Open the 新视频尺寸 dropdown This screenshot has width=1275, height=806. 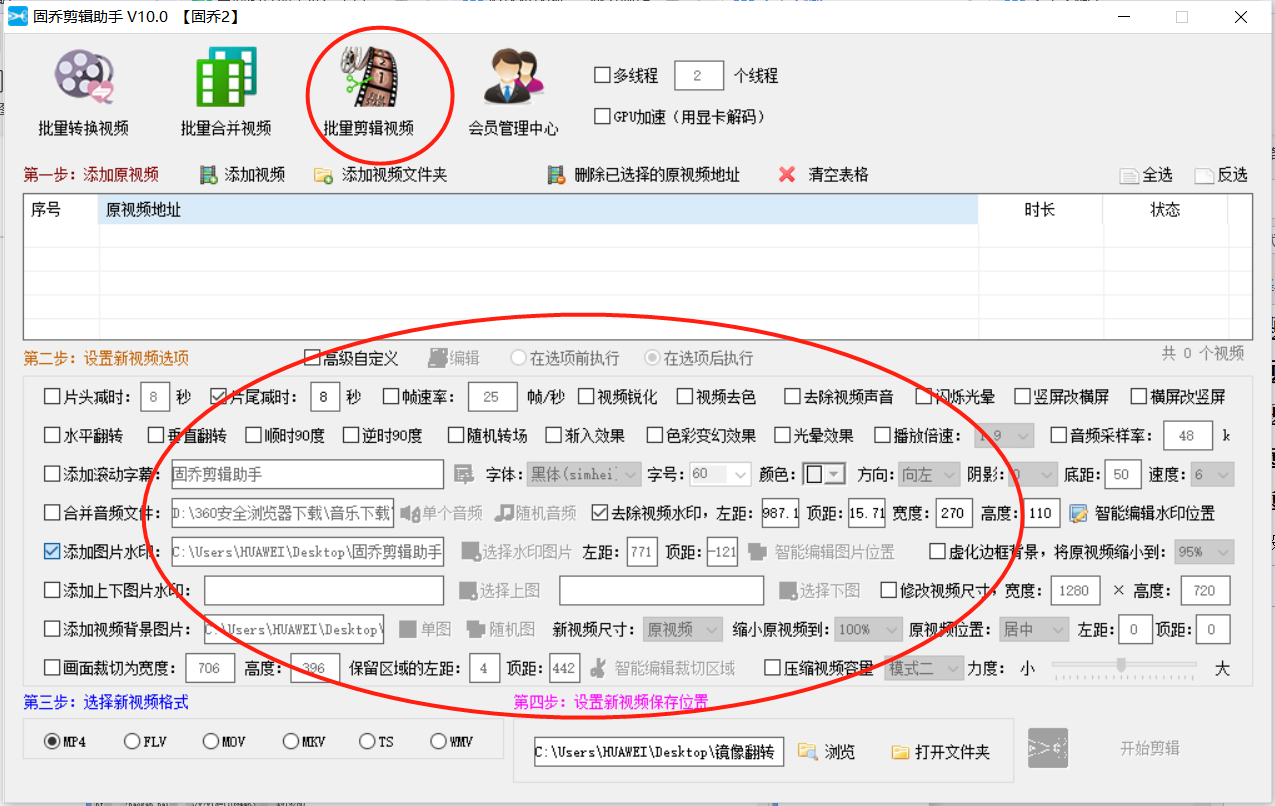click(x=685, y=629)
